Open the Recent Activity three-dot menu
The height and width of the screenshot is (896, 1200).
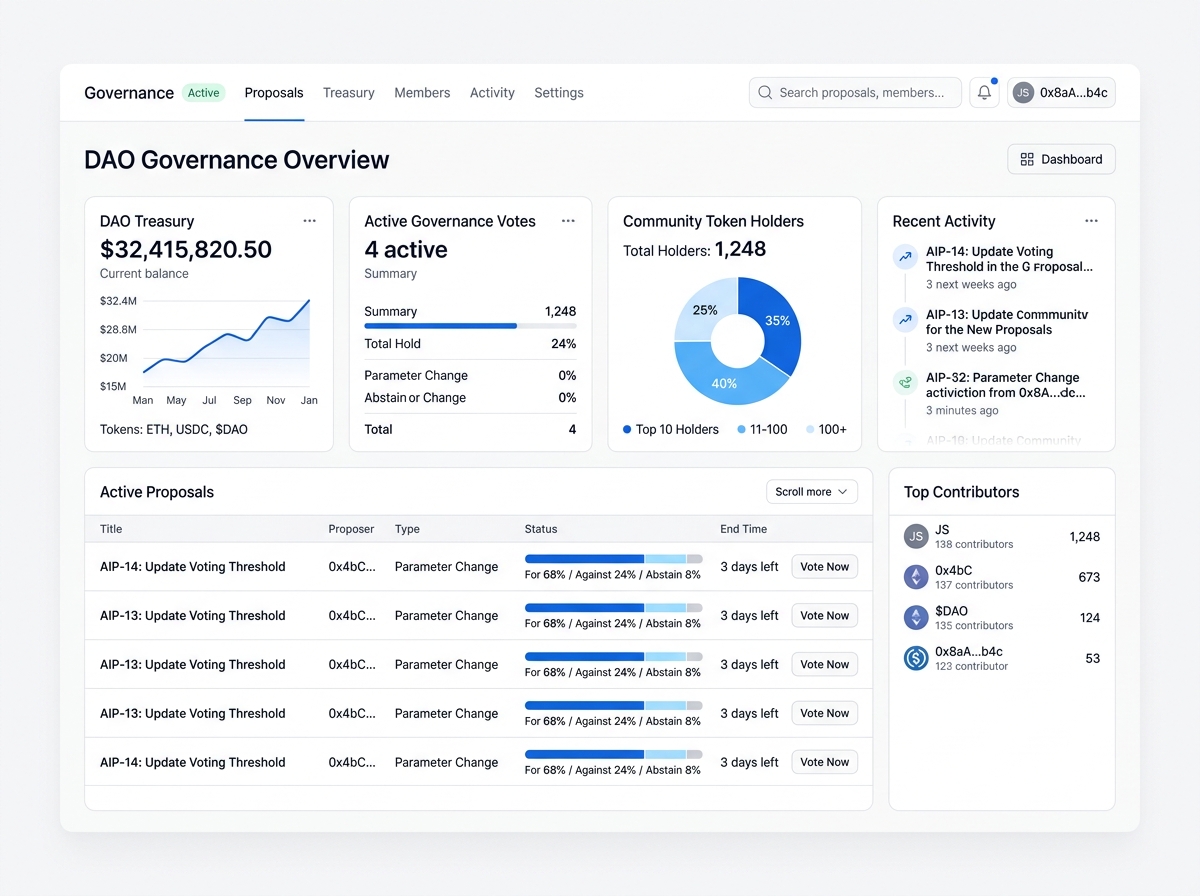1091,221
